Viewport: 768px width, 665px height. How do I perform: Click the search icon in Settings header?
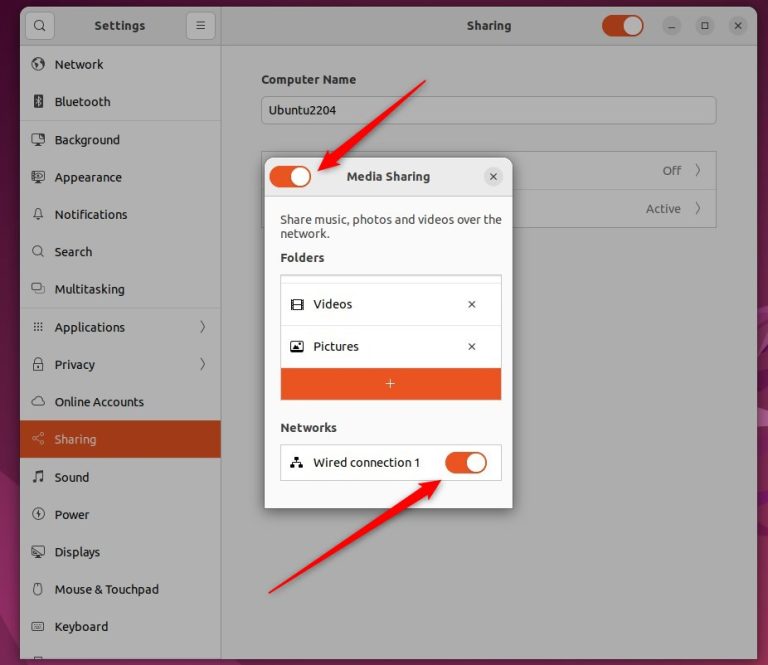(x=40, y=25)
